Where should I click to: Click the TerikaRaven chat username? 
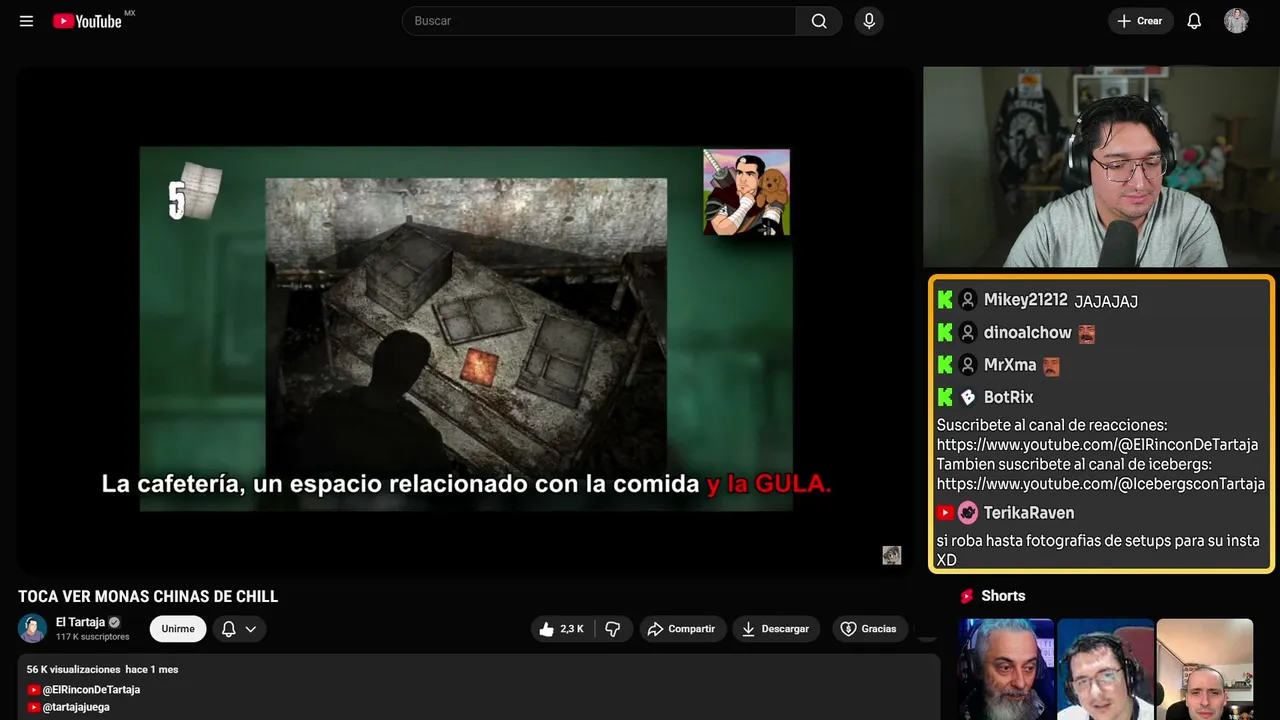point(1029,513)
